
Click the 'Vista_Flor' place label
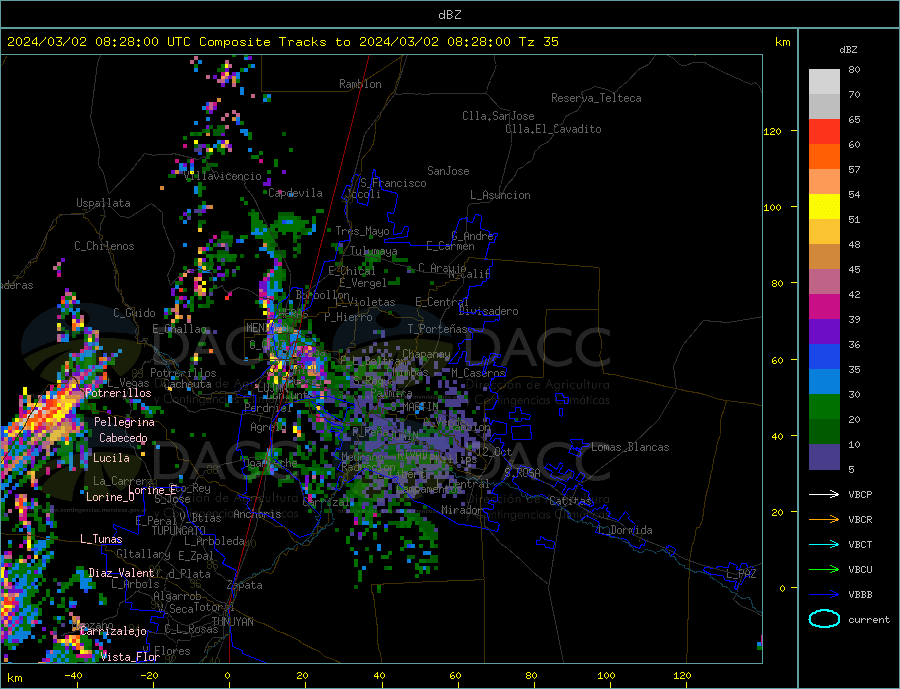(x=130, y=657)
